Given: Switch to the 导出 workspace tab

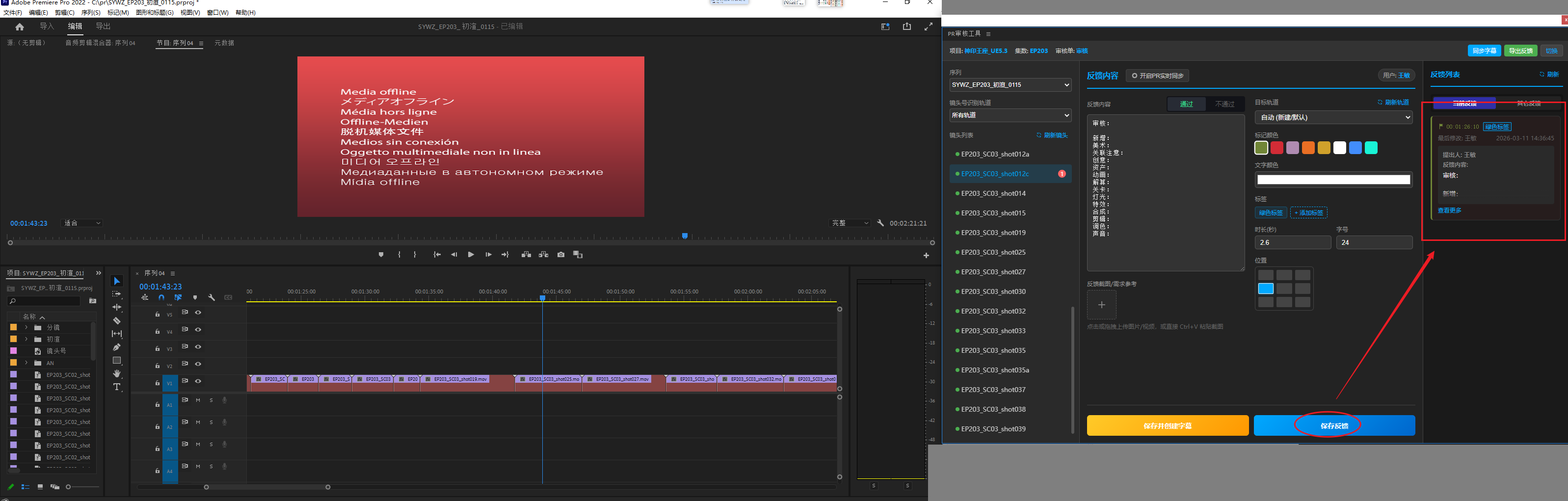Looking at the screenshot, I should [103, 26].
